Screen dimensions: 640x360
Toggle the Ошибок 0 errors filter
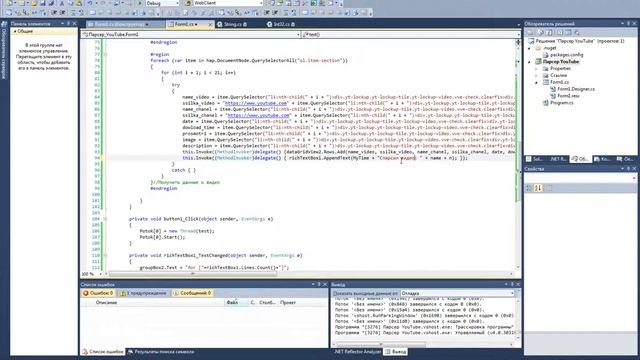click(98, 293)
